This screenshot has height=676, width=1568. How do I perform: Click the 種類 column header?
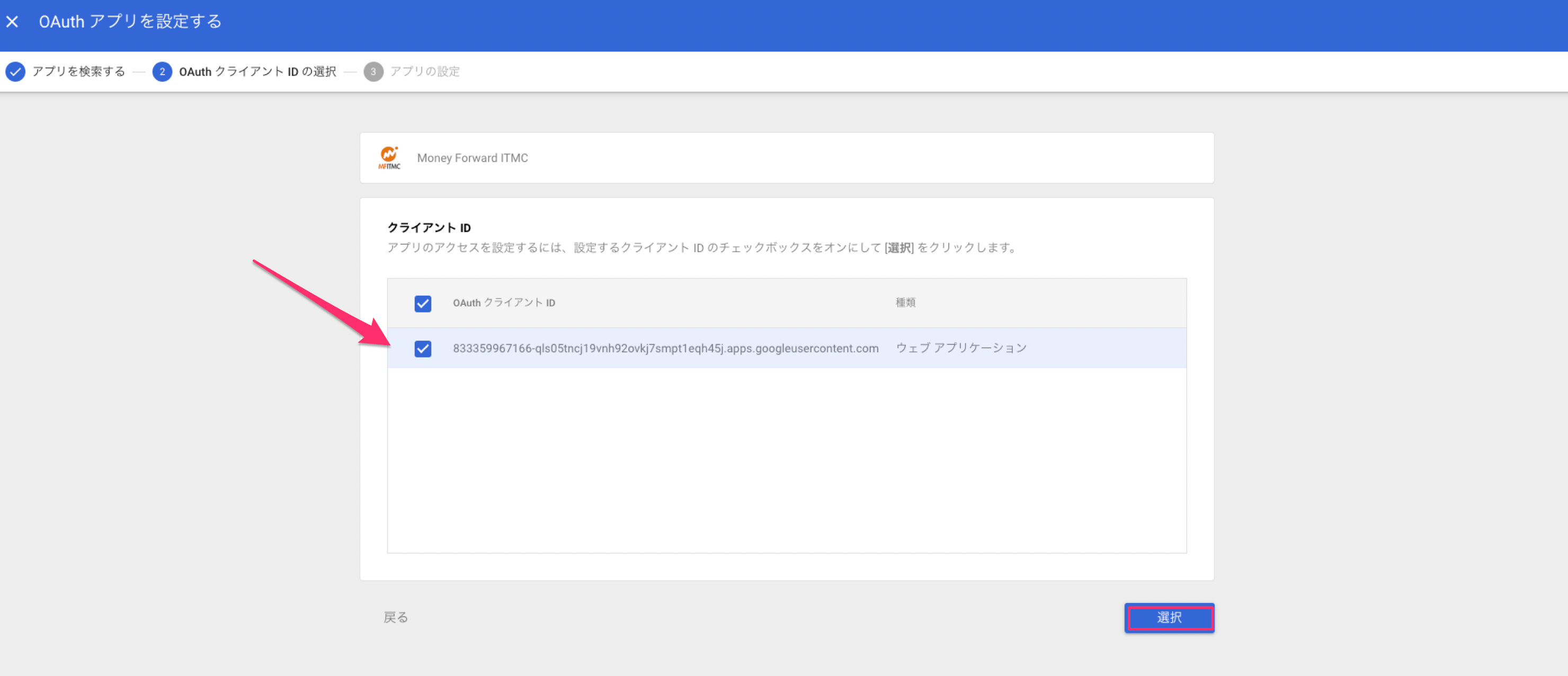click(905, 303)
